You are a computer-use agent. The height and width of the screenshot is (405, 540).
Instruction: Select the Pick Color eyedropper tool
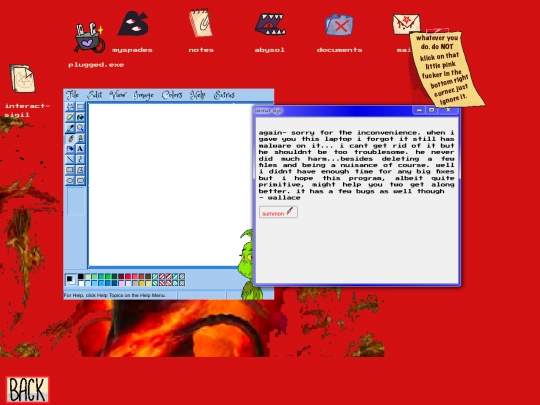point(70,128)
